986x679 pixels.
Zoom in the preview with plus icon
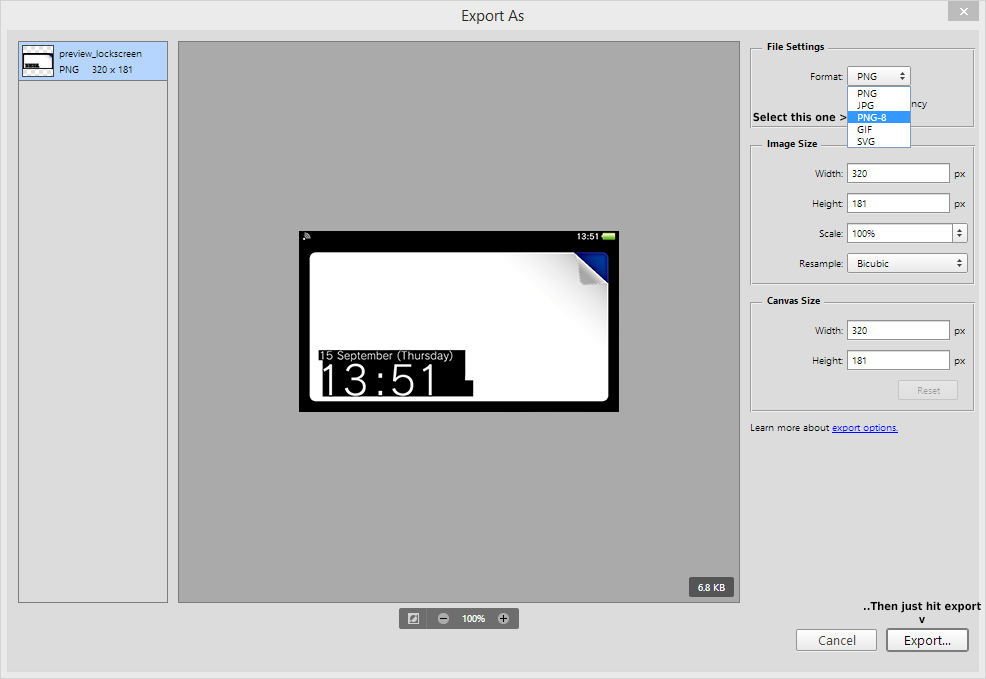coord(503,619)
